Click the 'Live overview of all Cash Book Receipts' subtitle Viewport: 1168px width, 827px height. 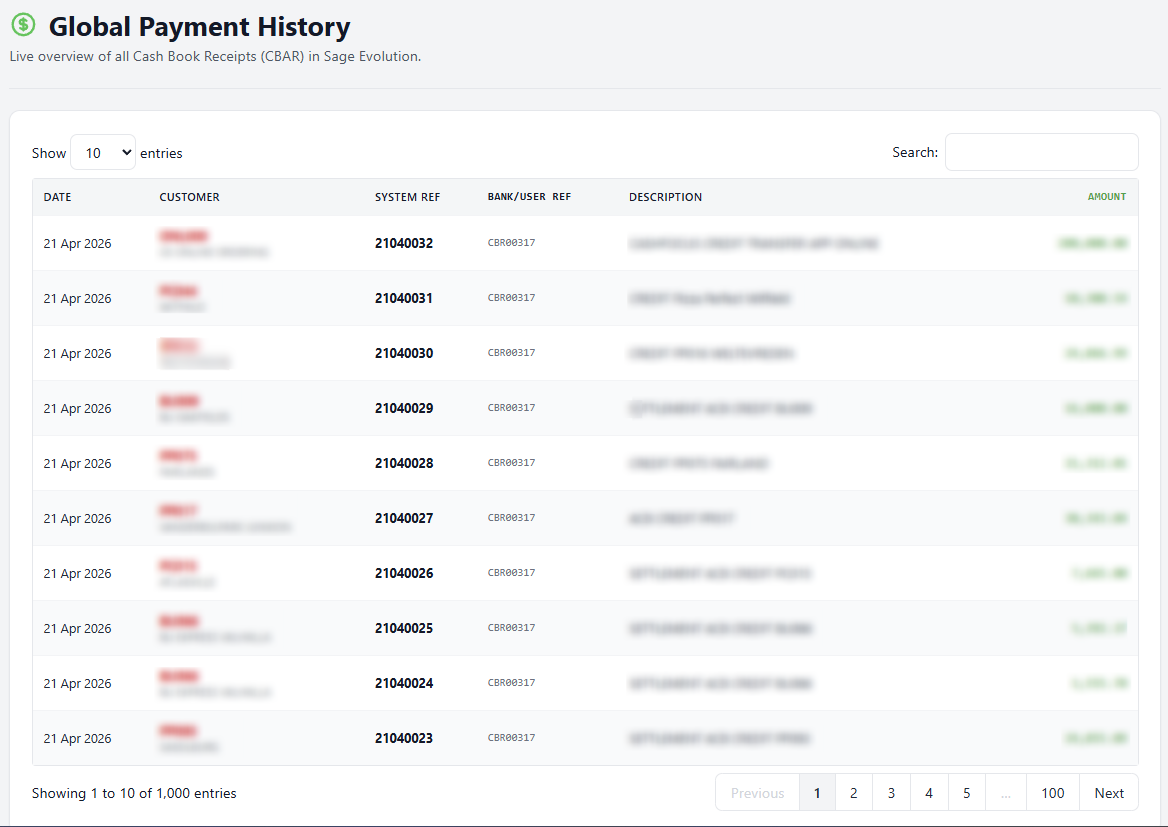[215, 57]
